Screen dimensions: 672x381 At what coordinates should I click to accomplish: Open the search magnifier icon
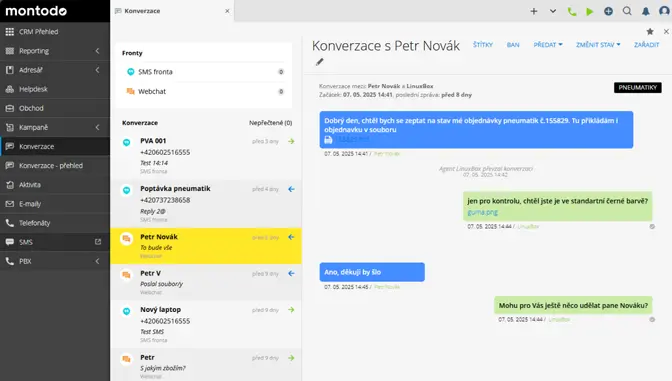coord(627,11)
